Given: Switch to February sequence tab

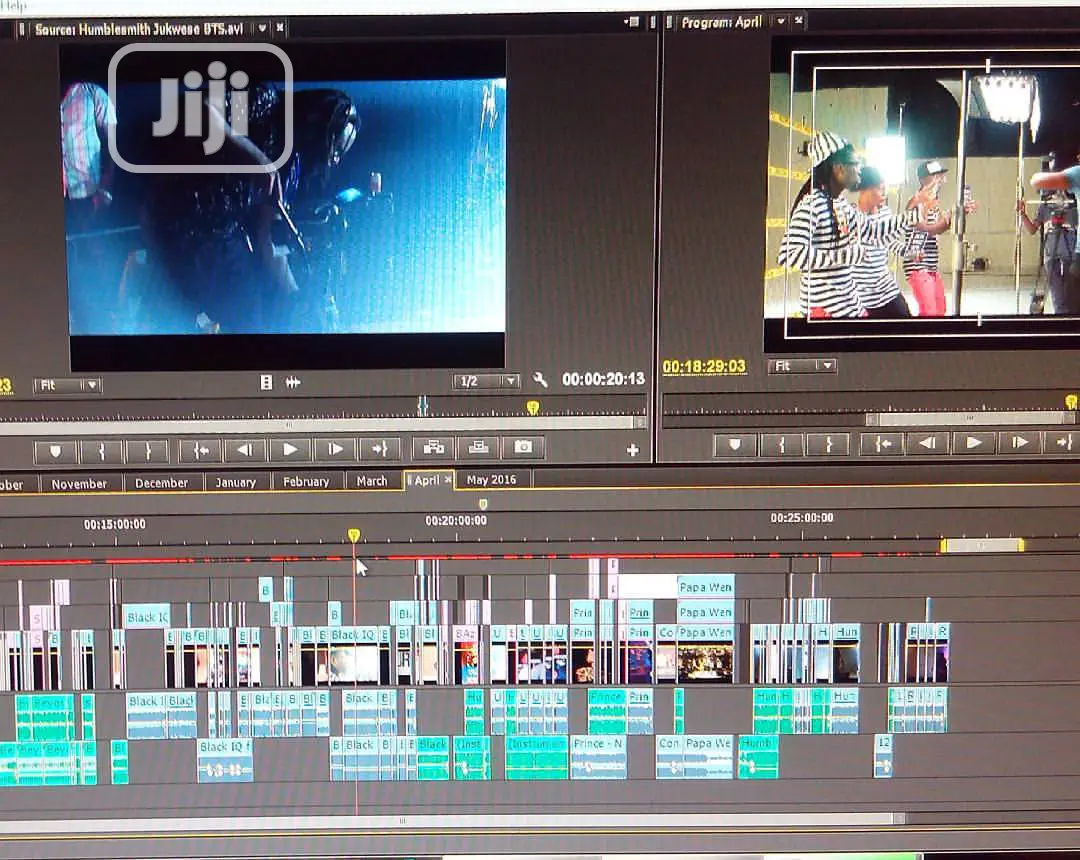Looking at the screenshot, I should pyautogui.click(x=306, y=482).
